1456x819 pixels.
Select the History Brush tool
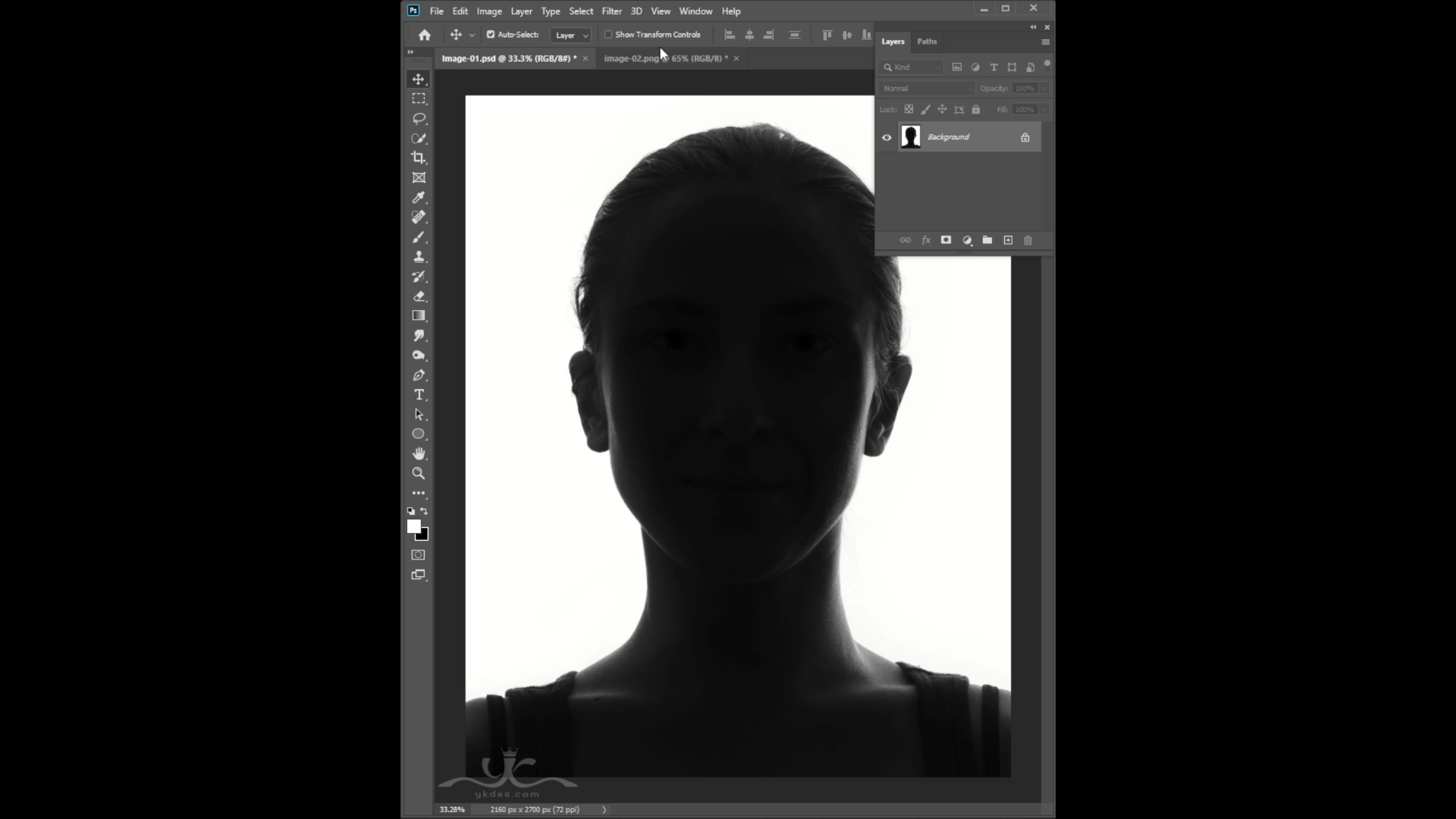pyautogui.click(x=419, y=277)
